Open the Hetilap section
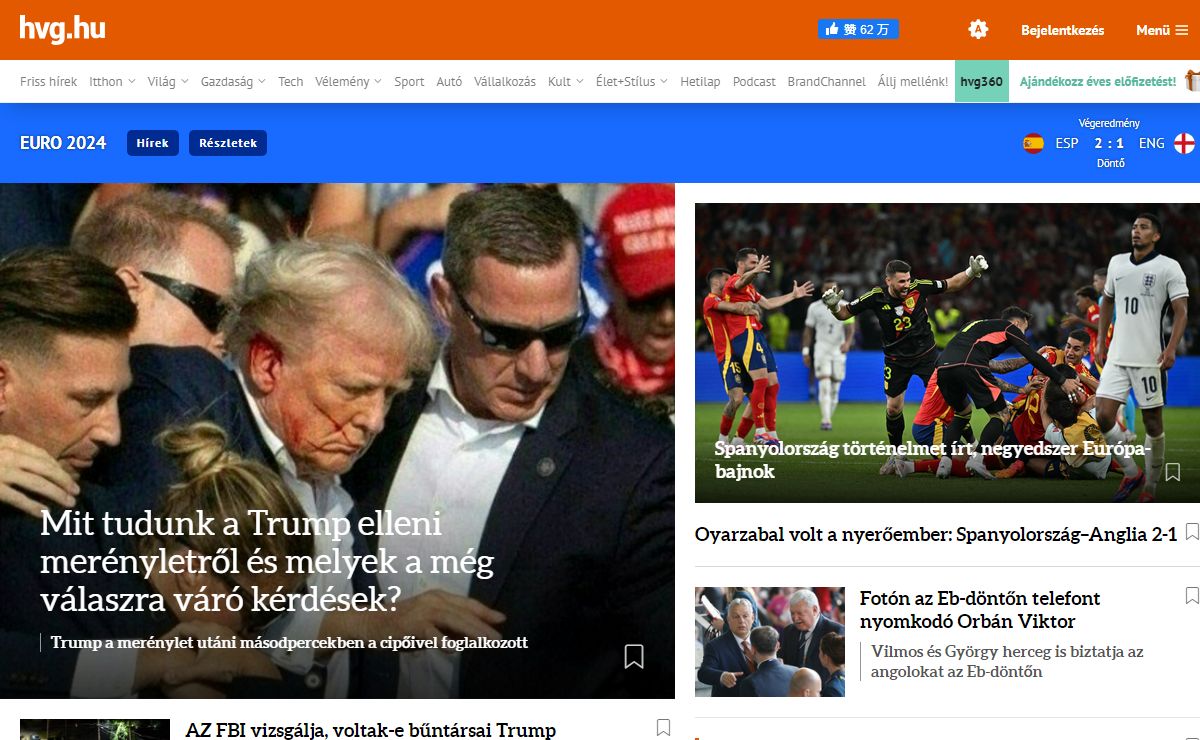This screenshot has height=740, width=1200. point(700,82)
